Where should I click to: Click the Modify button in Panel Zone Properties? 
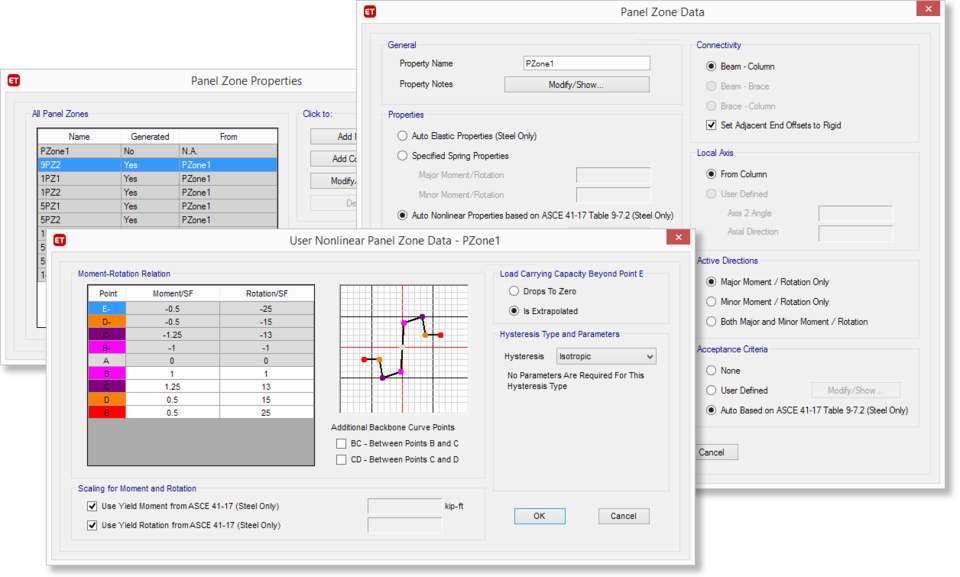point(334,181)
